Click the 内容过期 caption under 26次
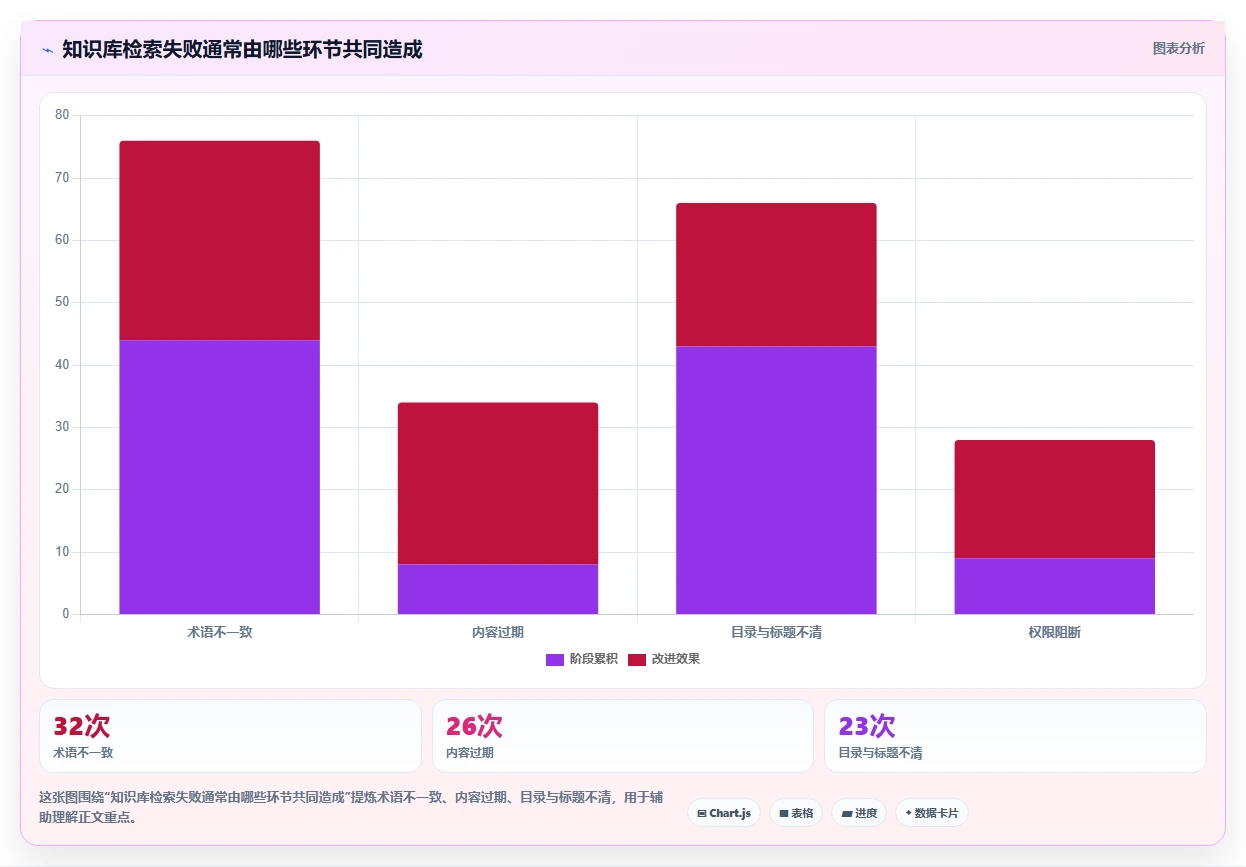The height and width of the screenshot is (867, 1246). (x=470, y=752)
